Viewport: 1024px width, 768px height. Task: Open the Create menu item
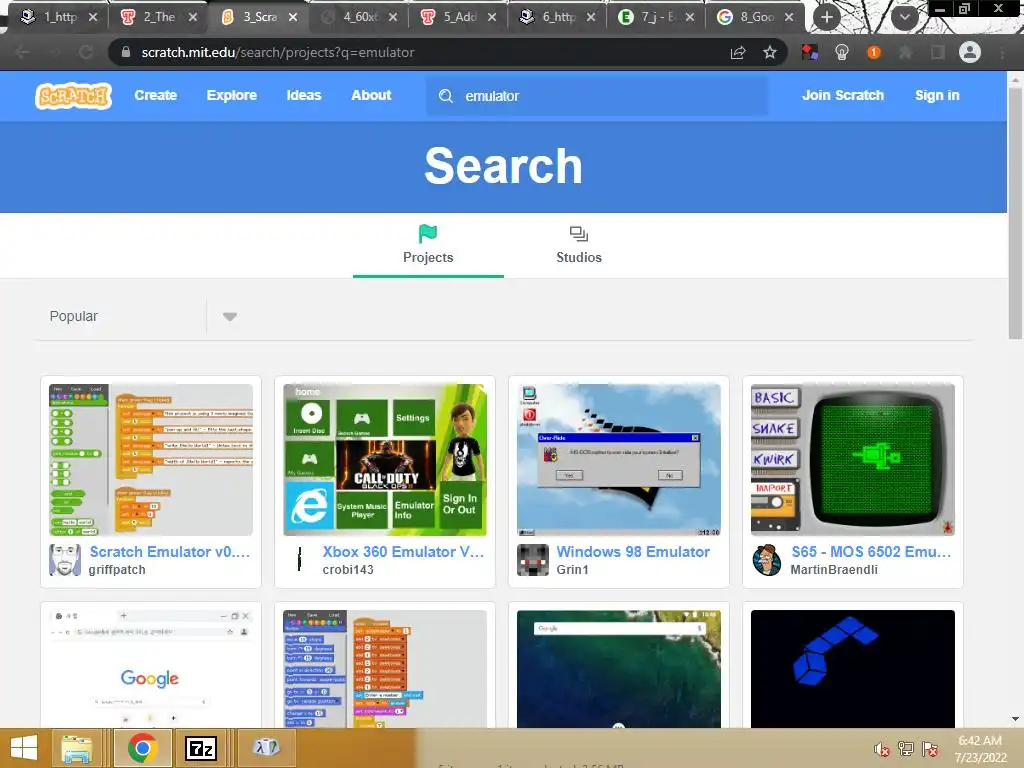[155, 95]
